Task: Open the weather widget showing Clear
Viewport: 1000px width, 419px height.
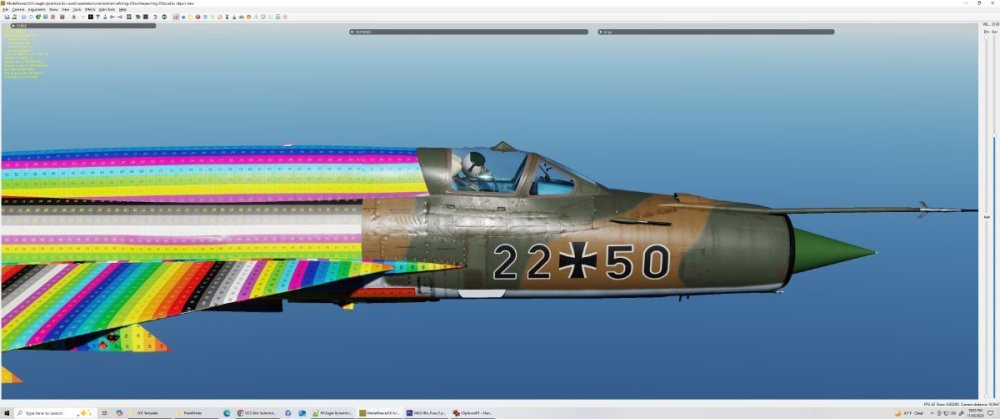Action: click(910, 413)
